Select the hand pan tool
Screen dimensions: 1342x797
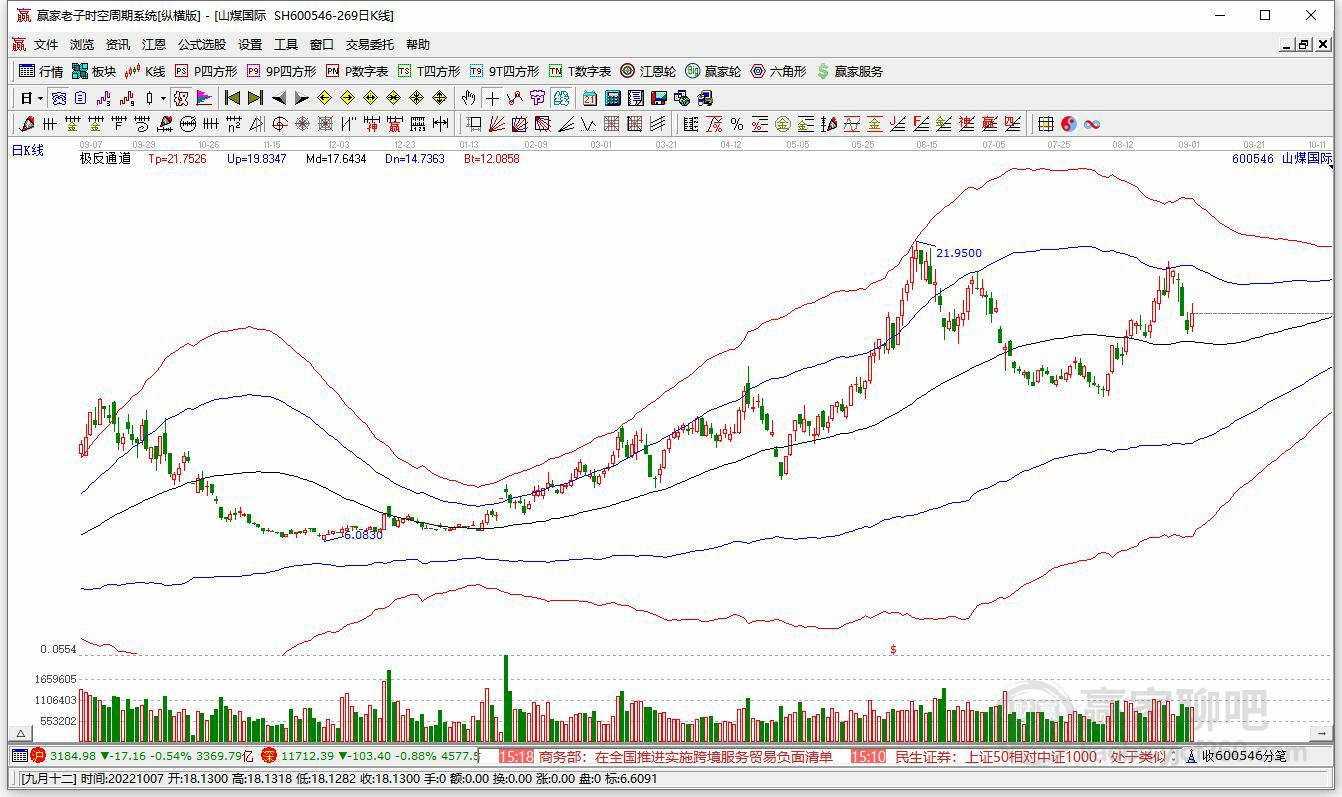pyautogui.click(x=468, y=98)
